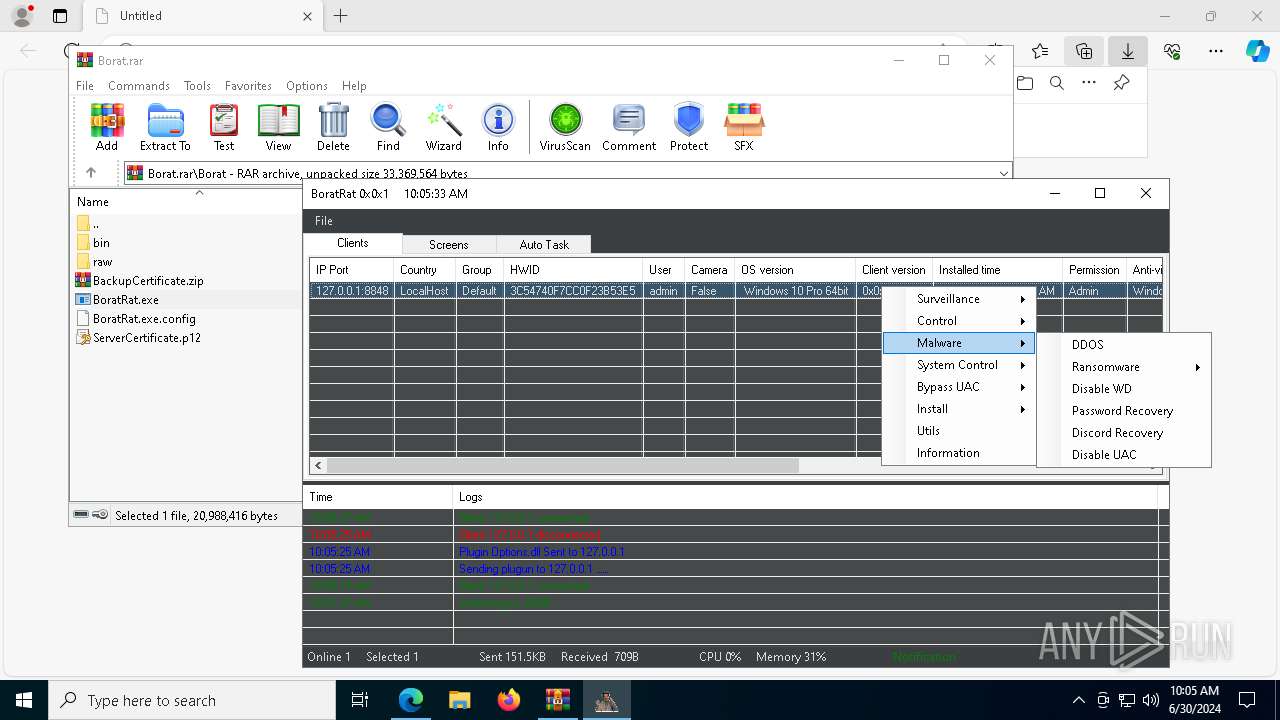Click the Delete trash icon
Screen dimensions: 1280x720
pyautogui.click(x=333, y=127)
